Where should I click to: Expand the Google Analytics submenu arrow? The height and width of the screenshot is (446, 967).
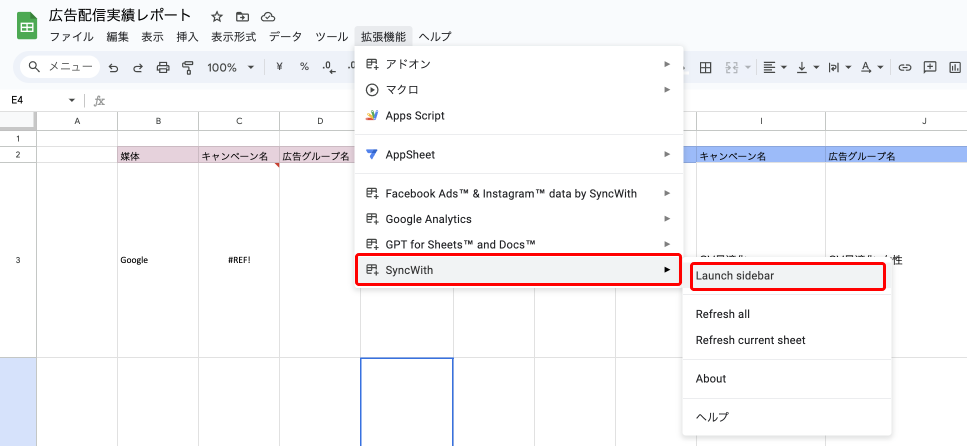[667, 218]
